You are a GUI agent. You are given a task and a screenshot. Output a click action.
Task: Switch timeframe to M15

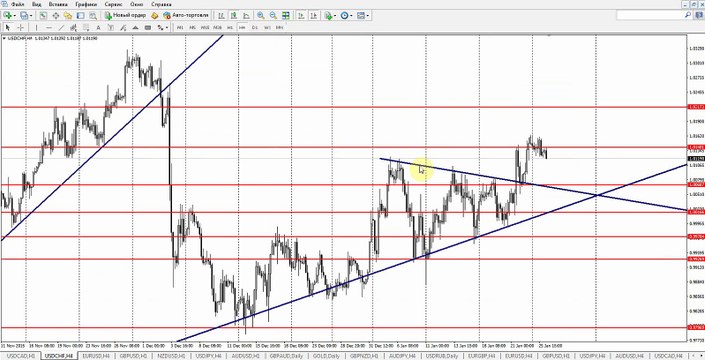point(205,27)
